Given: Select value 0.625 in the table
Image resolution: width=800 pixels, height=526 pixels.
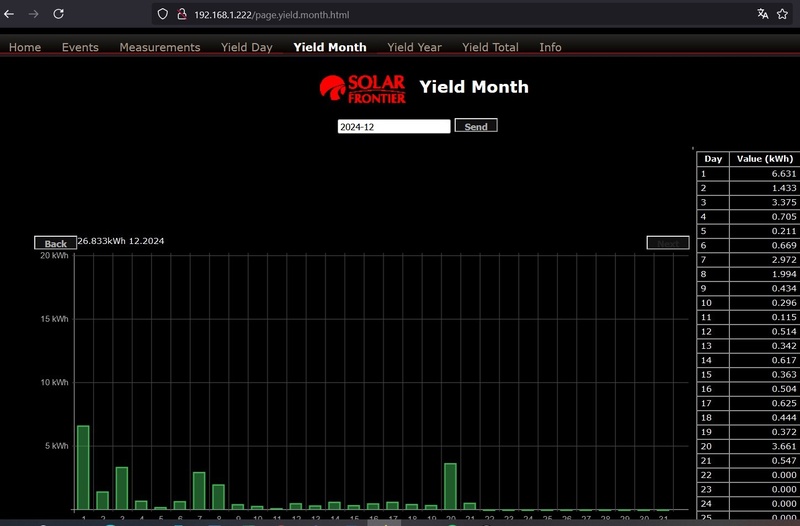Looking at the screenshot, I should pyautogui.click(x=784, y=403).
